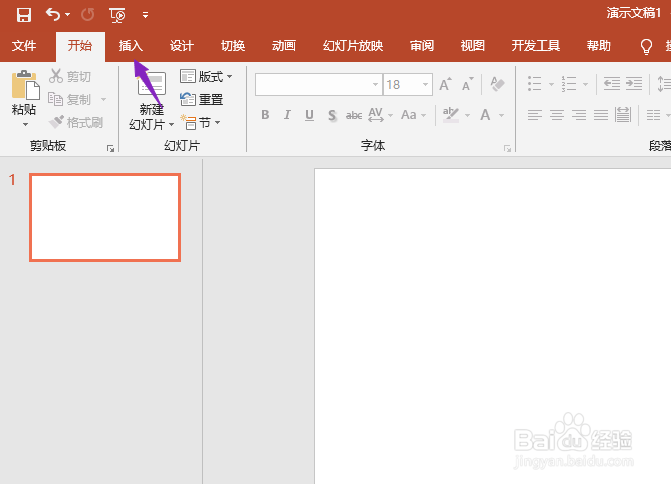Switch to the 设计 tab

[x=182, y=46]
